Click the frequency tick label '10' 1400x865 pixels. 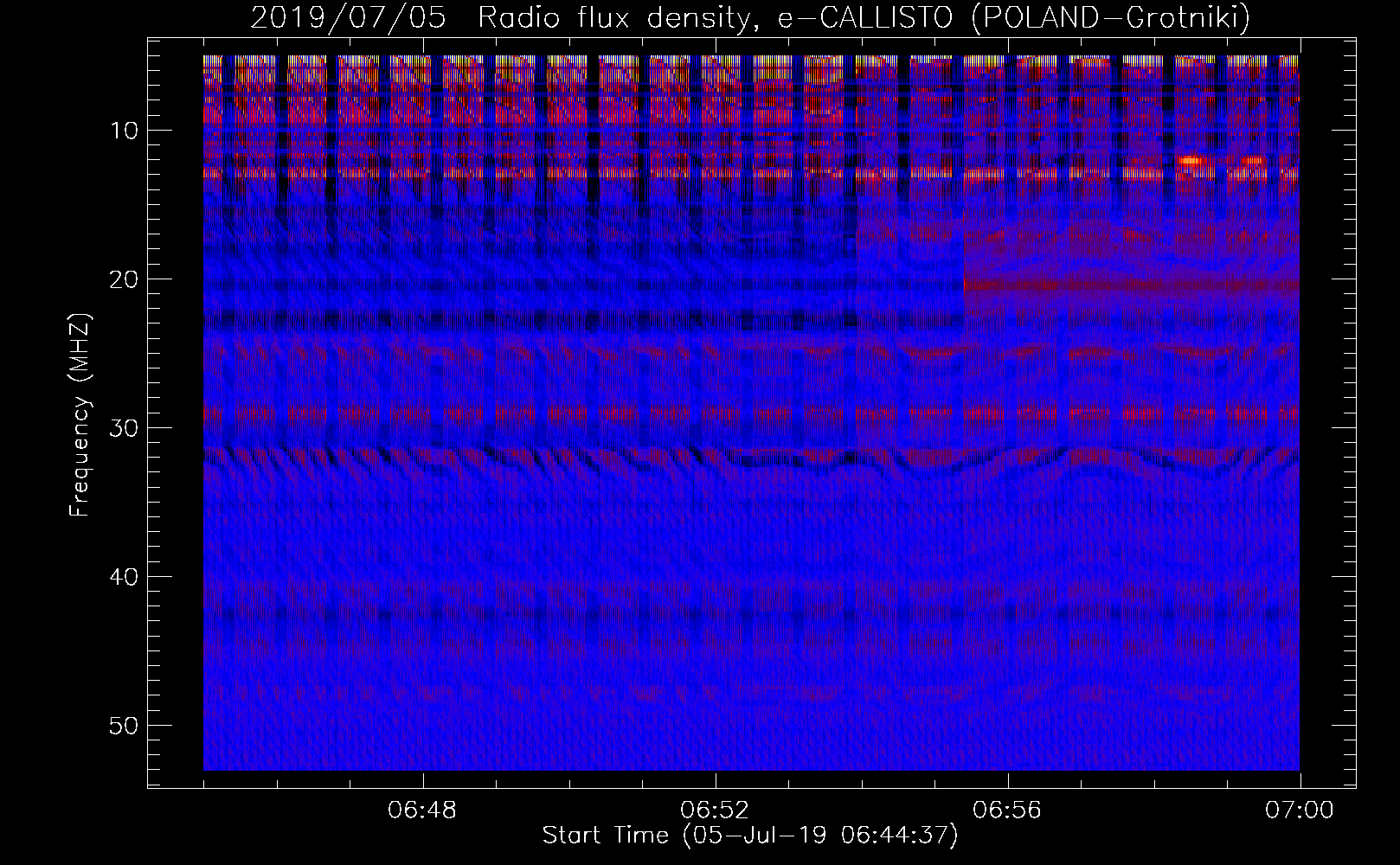pyautogui.click(x=125, y=131)
